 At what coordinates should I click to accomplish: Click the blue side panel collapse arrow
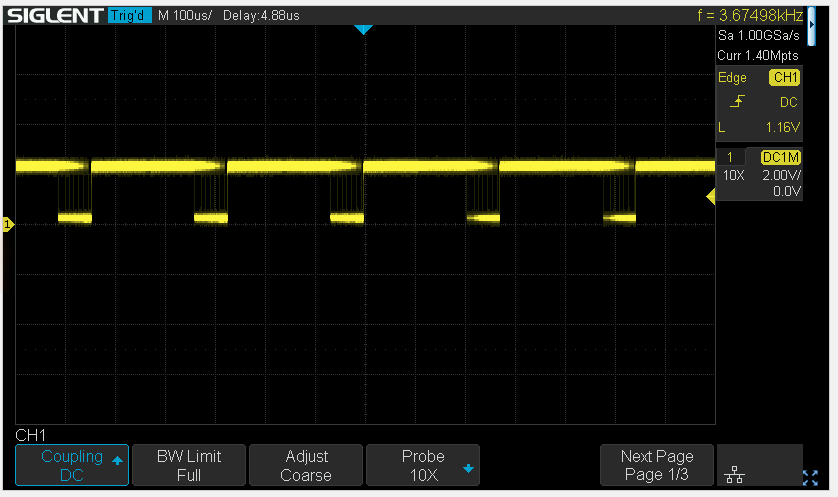coord(811,25)
